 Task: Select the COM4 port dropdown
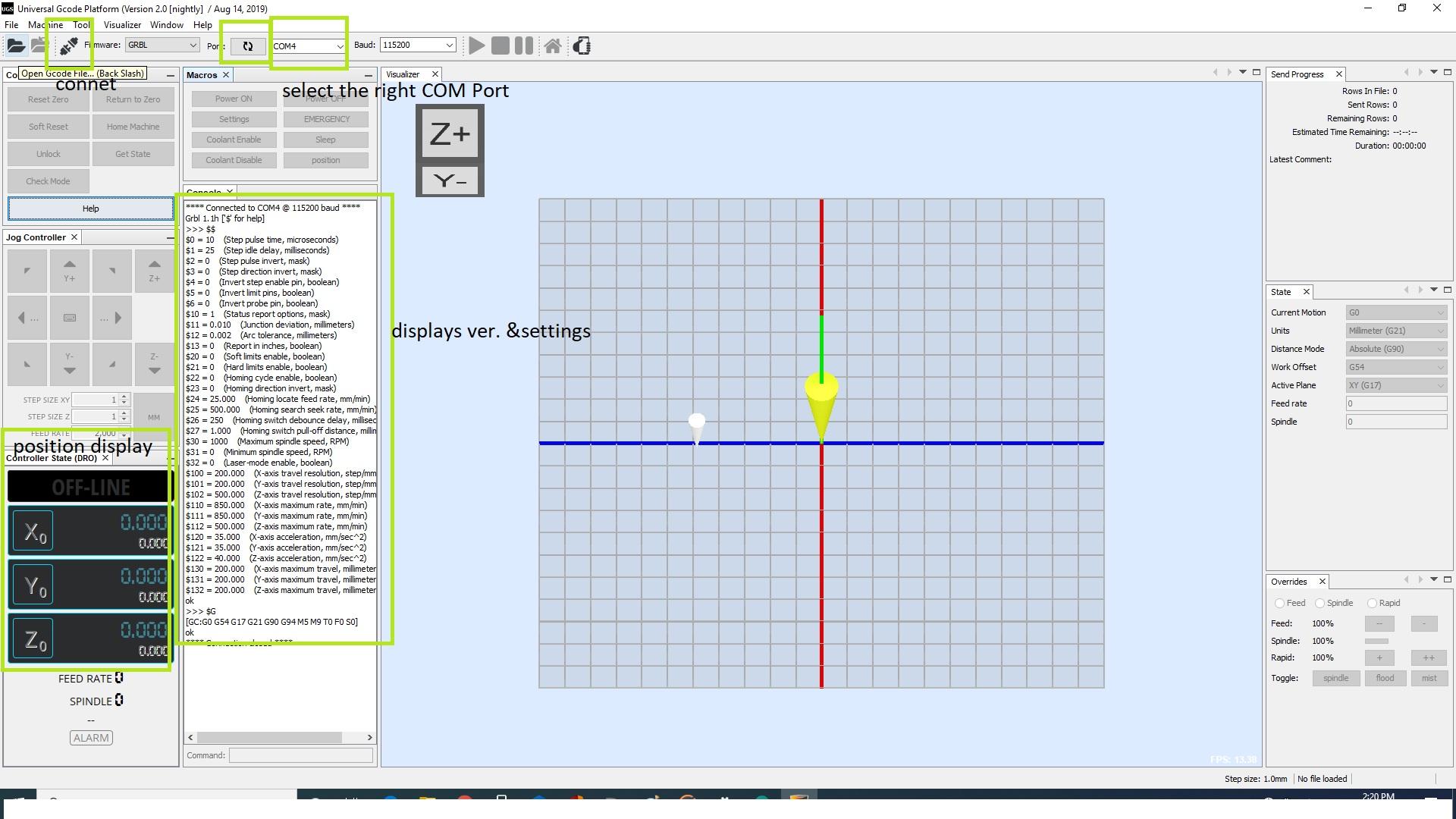click(307, 45)
